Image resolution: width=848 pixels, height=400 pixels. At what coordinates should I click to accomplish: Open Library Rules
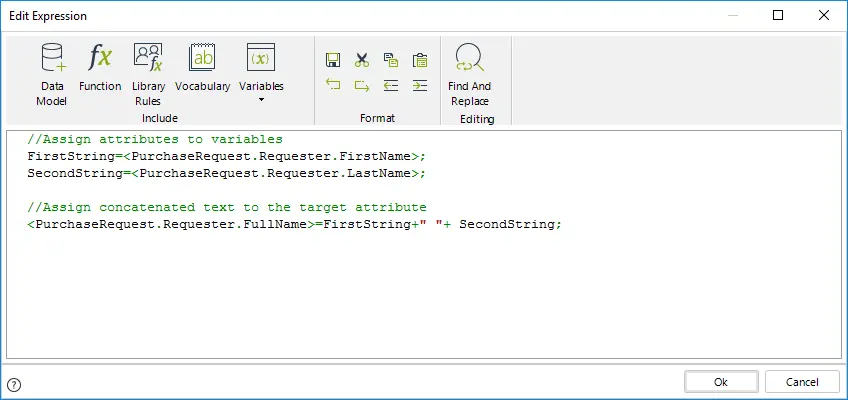click(x=148, y=75)
